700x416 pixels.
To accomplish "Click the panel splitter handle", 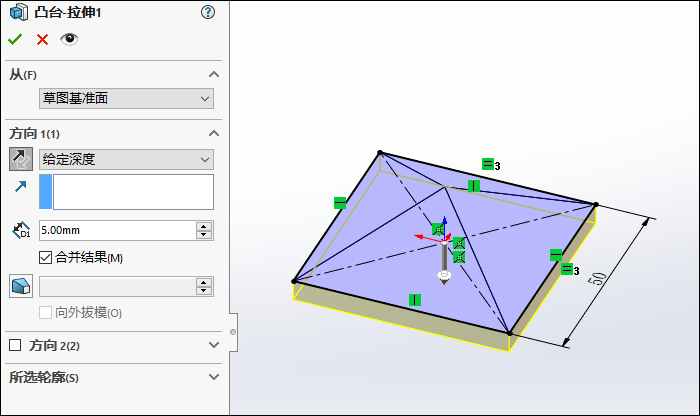I will tap(233, 332).
